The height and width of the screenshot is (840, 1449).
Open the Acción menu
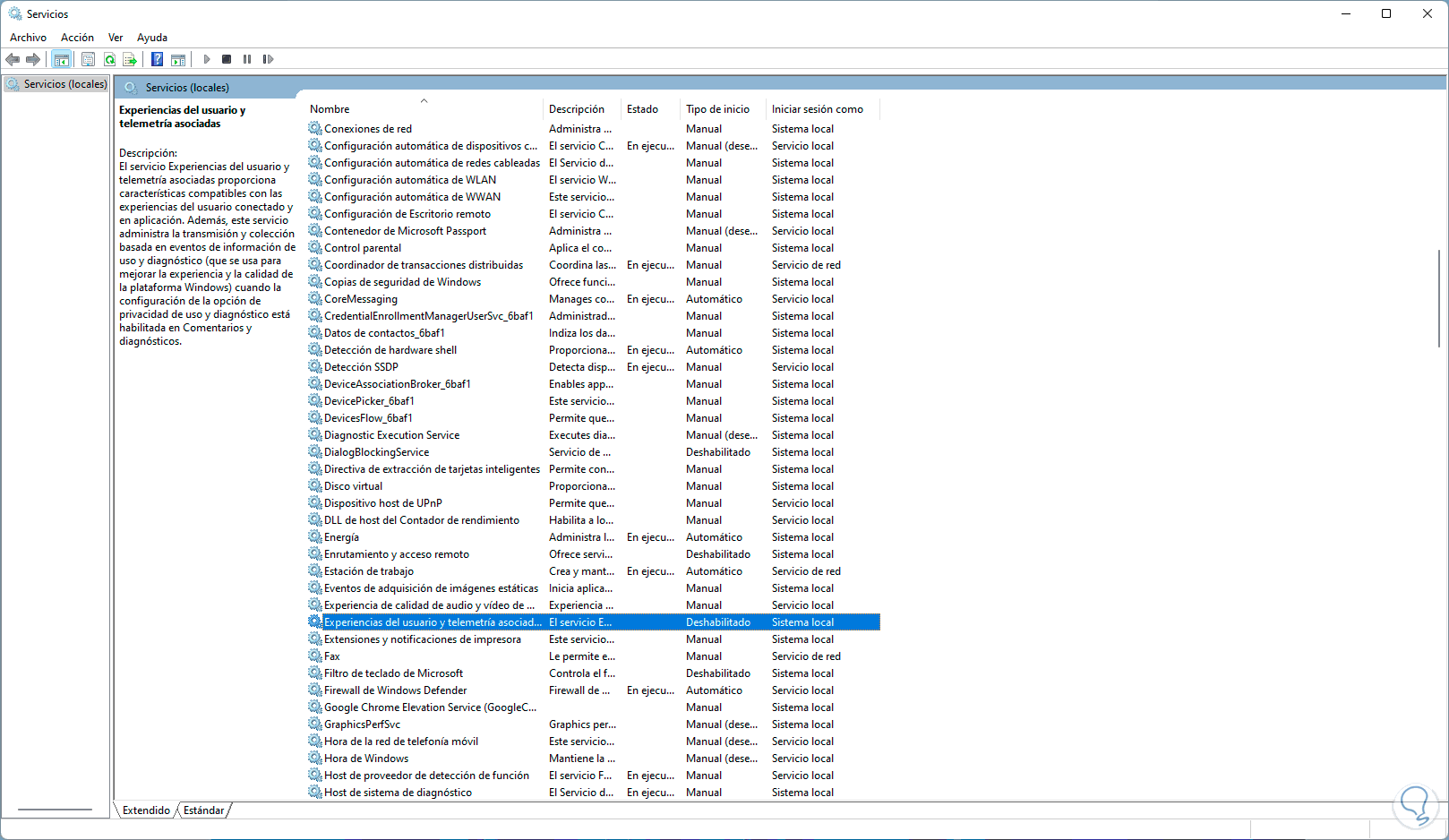click(77, 38)
